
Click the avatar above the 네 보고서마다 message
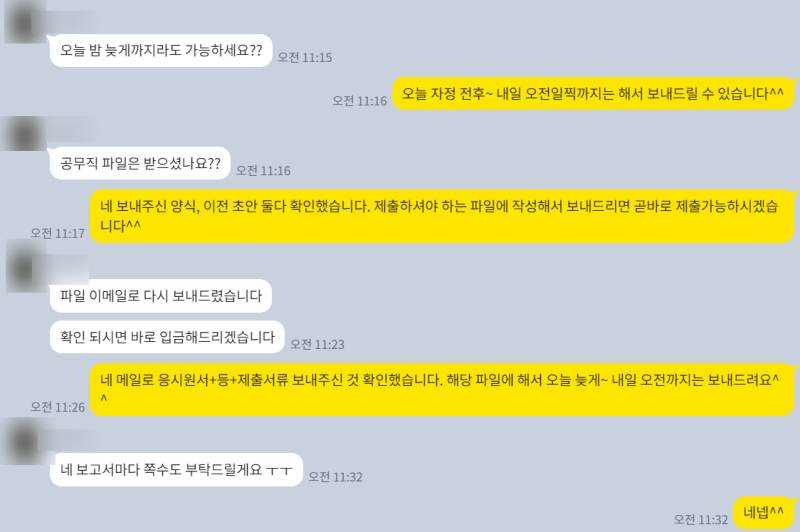23,442
